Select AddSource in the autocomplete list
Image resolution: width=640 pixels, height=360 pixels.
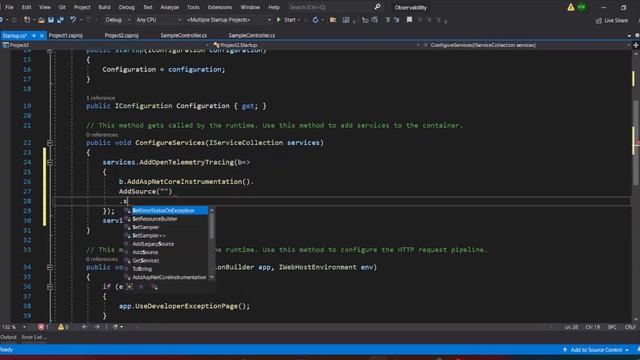[166, 252]
